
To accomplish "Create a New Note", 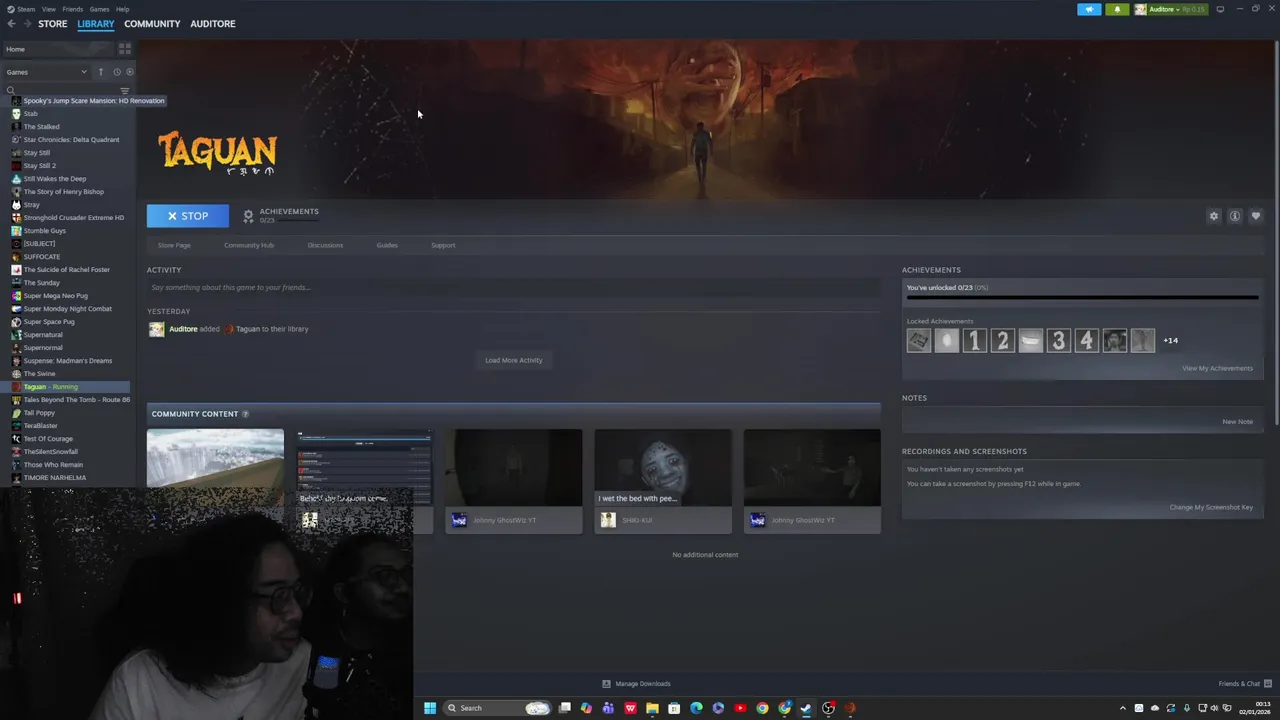I will [1237, 422].
